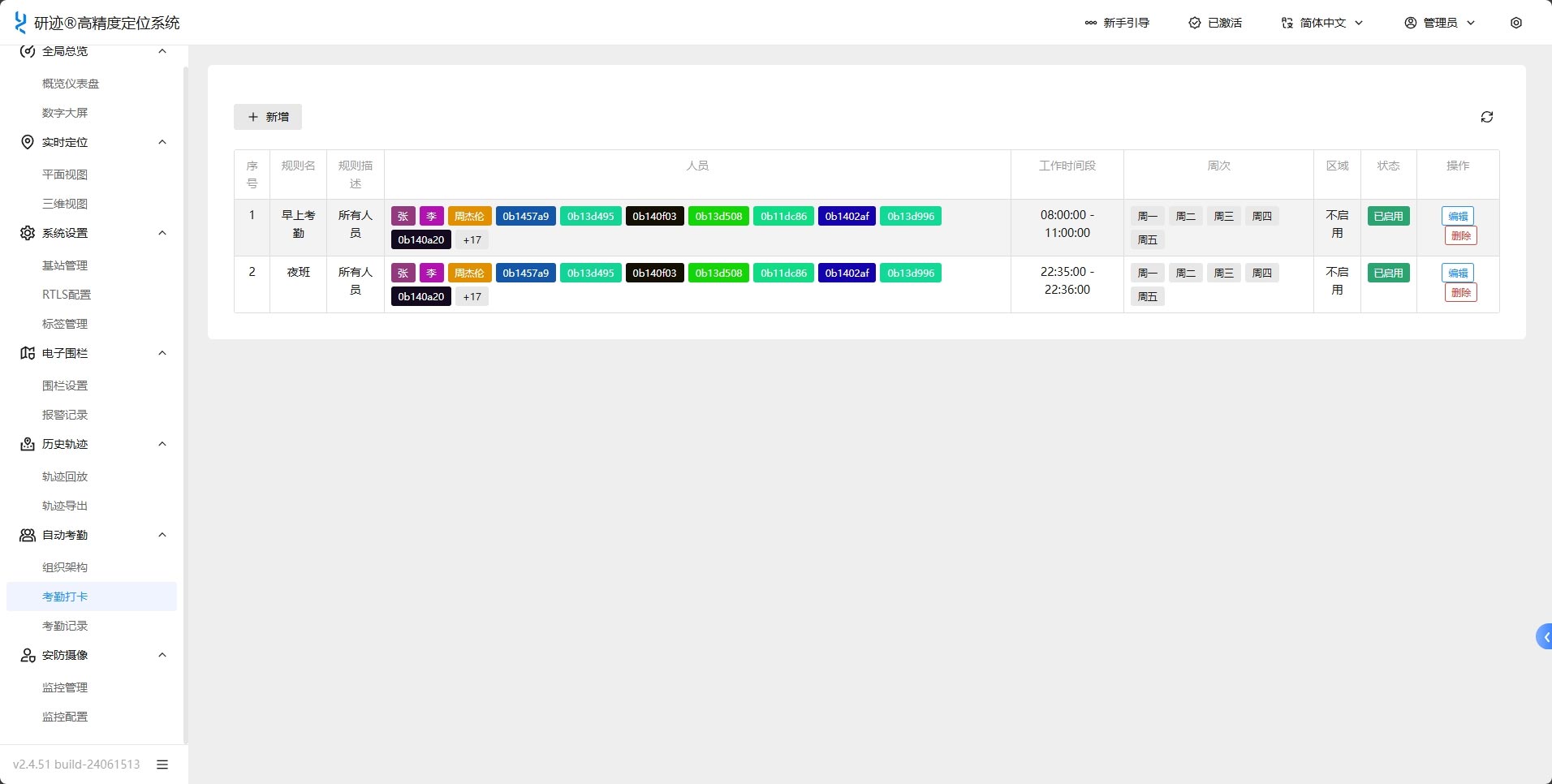Open 围栏设置 page
This screenshot has height=784, width=1552.
pos(65,386)
